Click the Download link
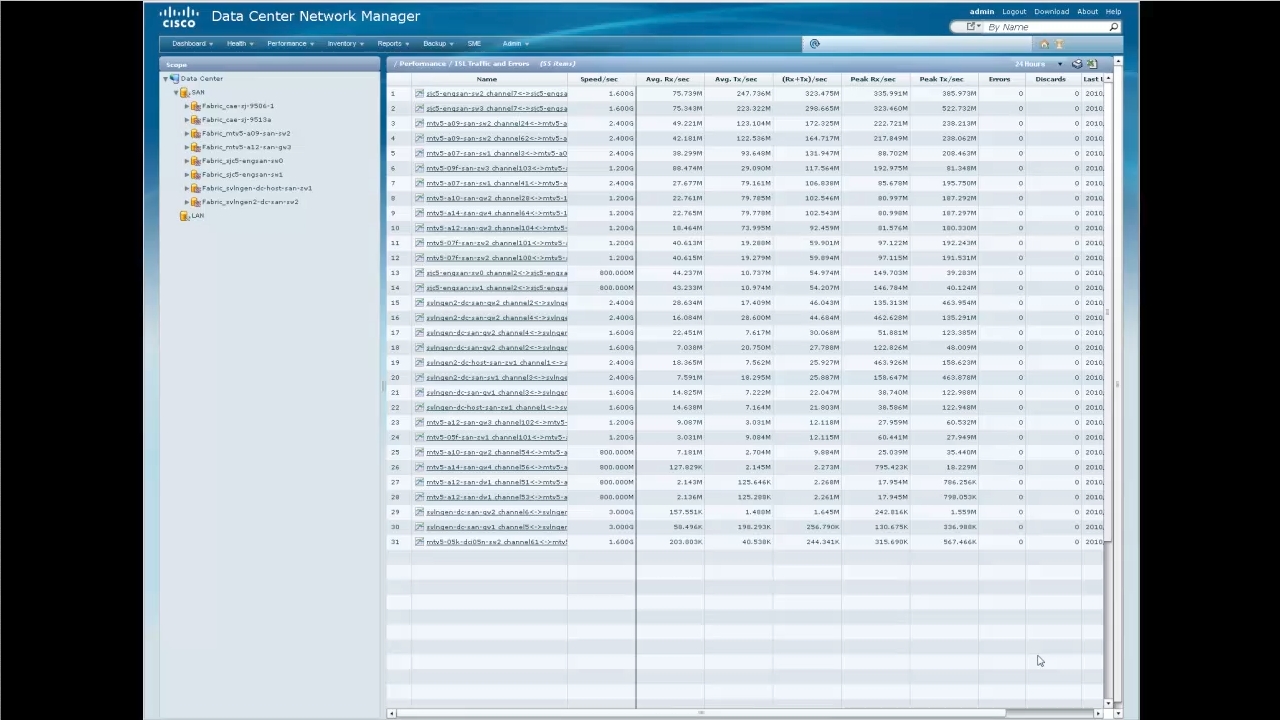 pos(1051,12)
